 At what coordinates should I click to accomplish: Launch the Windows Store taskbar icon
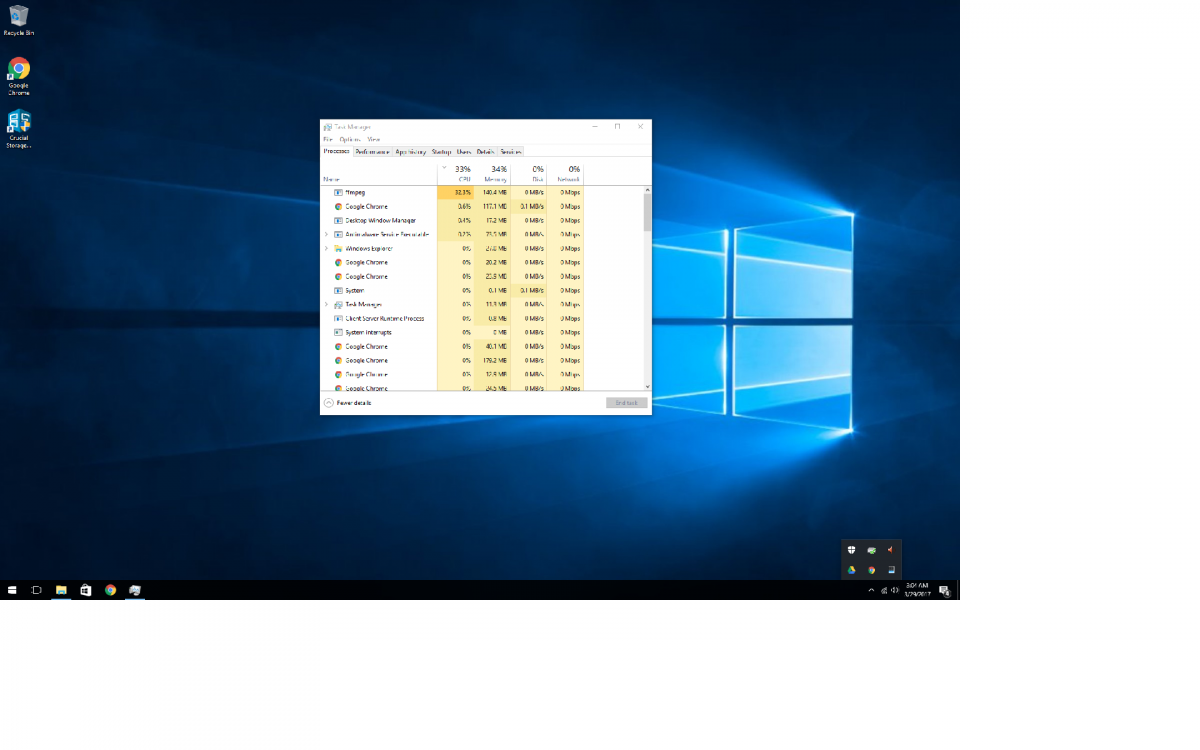pyautogui.click(x=86, y=590)
